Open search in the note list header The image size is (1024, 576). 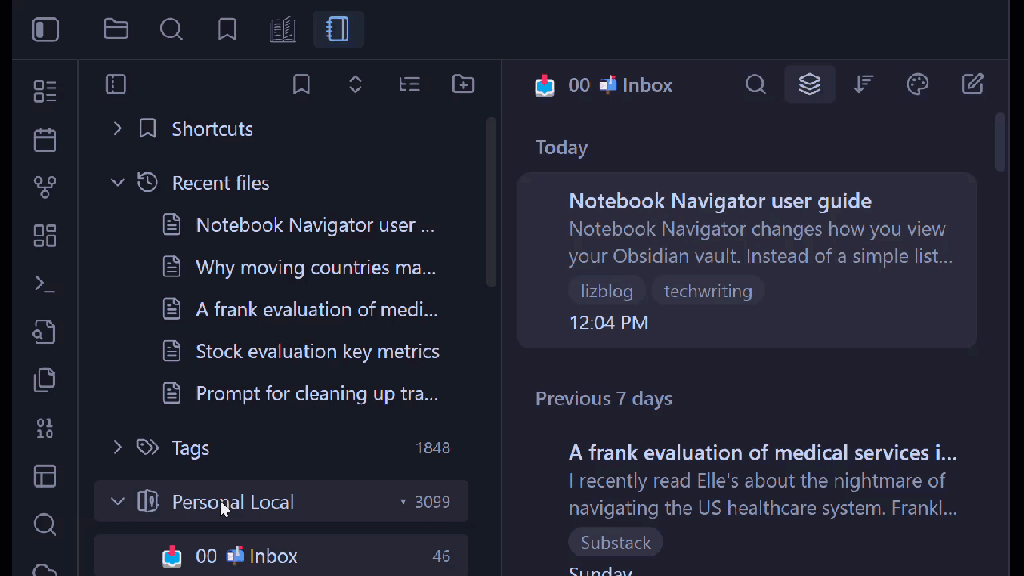755,84
